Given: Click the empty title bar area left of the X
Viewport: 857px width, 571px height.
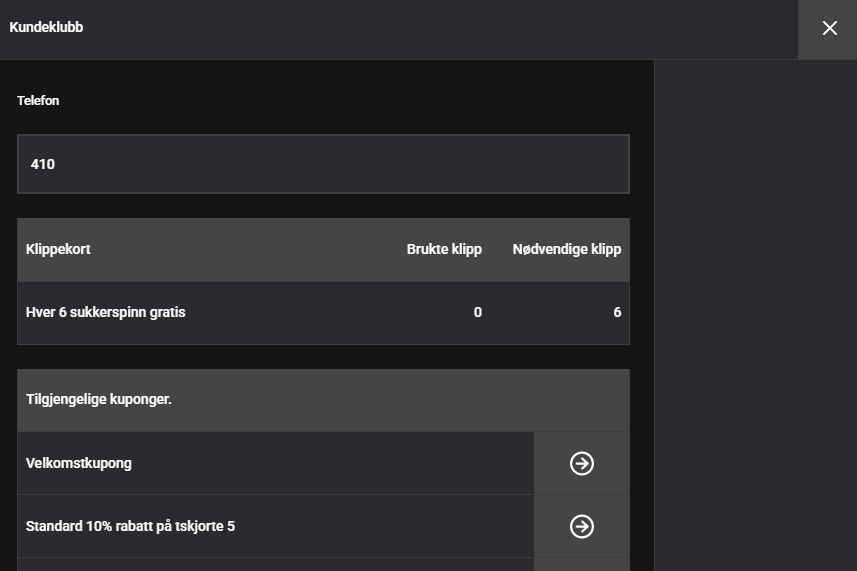Looking at the screenshot, I should (x=437, y=30).
